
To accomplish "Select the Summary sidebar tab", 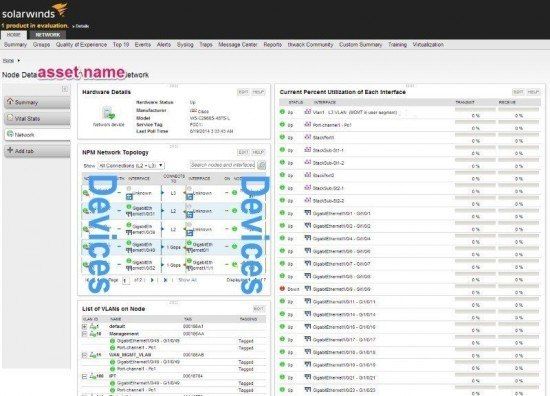I will (x=37, y=102).
